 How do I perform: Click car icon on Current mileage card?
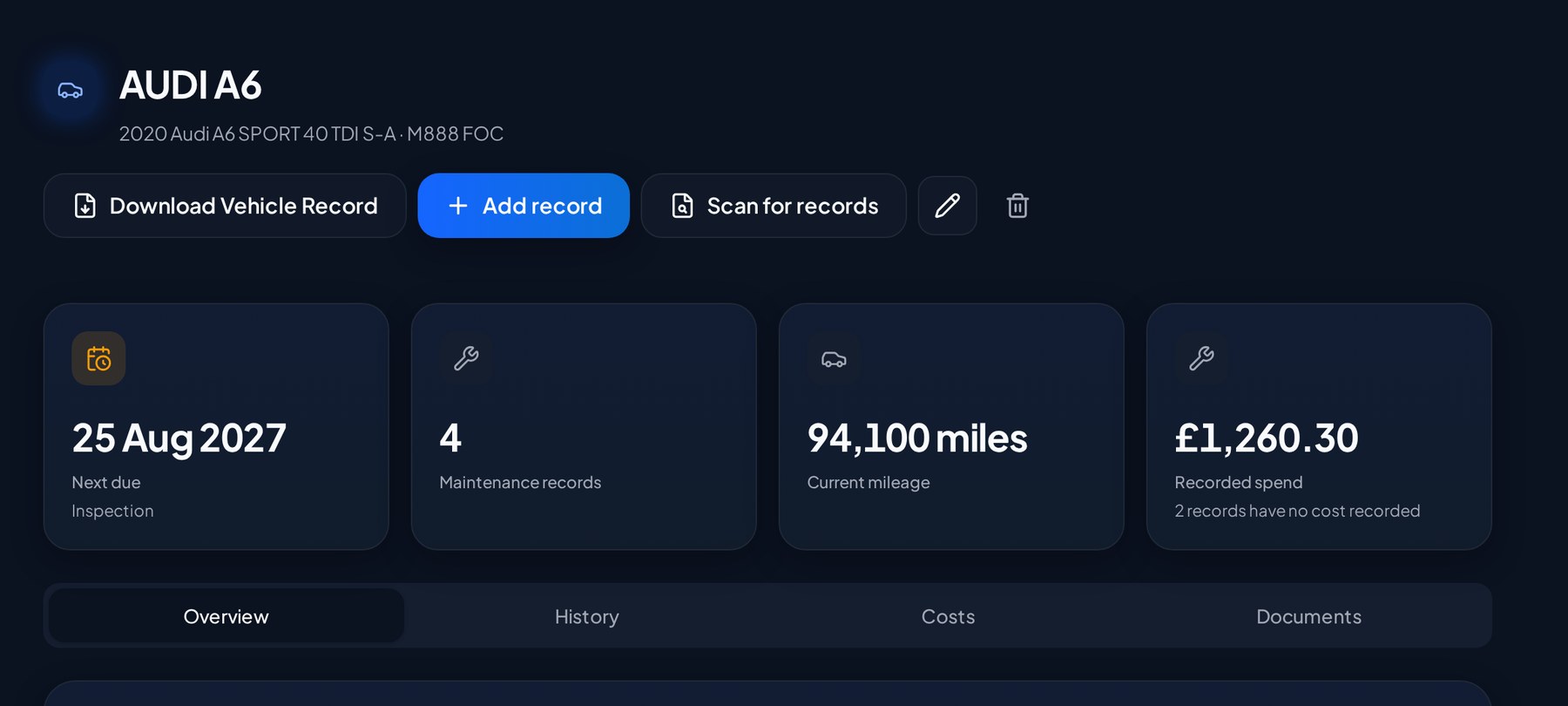coord(834,358)
